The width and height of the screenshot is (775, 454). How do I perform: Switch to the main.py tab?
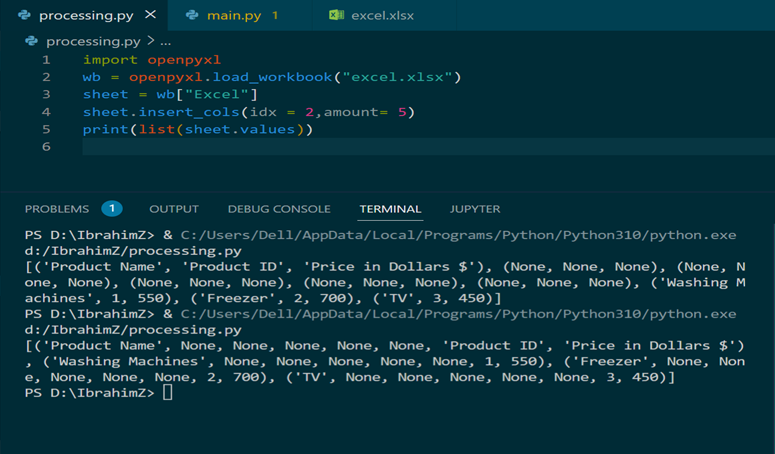pos(233,15)
